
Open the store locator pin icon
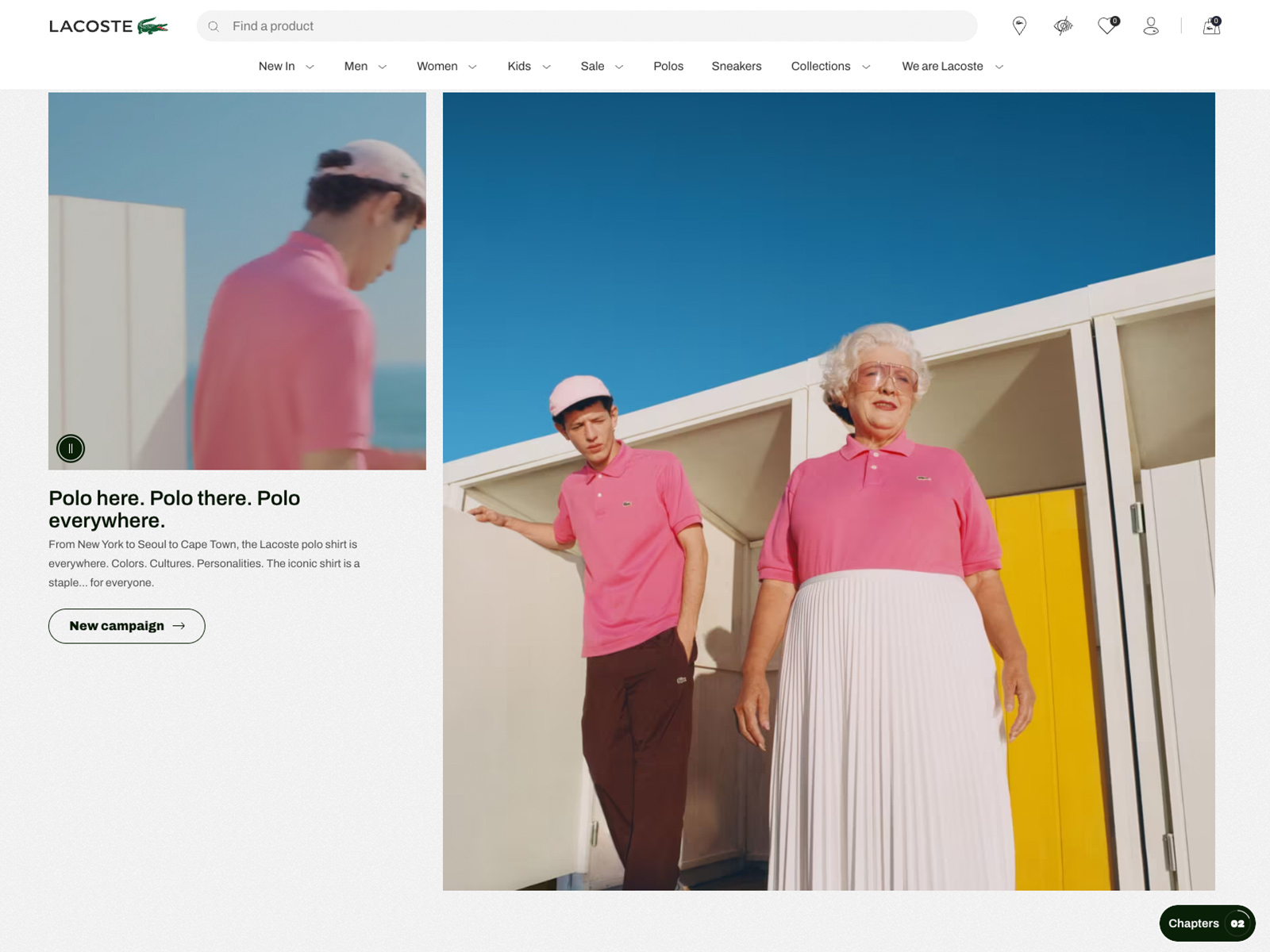(1019, 26)
